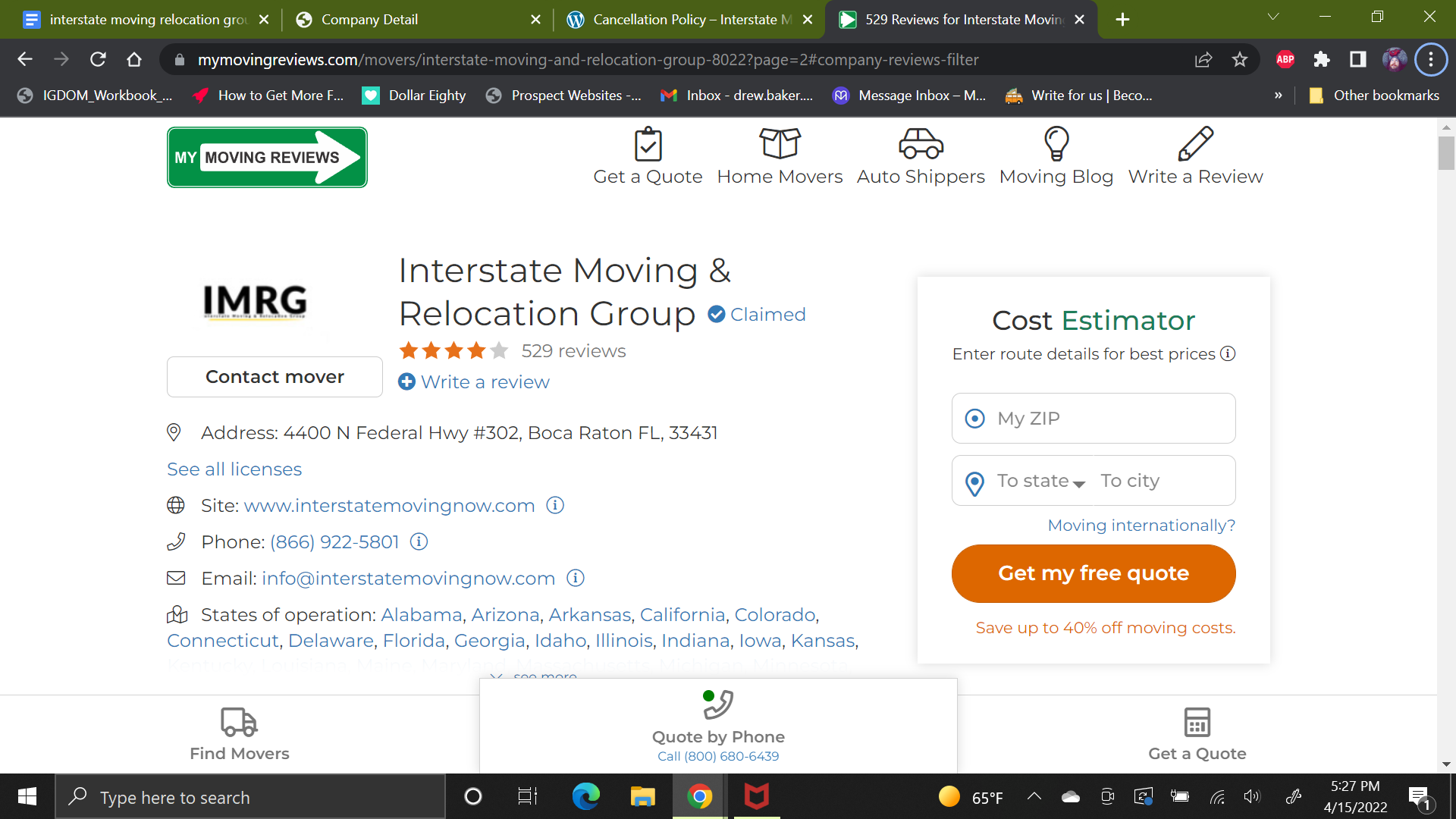Open Moving Blog lightbulb icon
Image resolution: width=1456 pixels, height=819 pixels.
pos(1056,143)
